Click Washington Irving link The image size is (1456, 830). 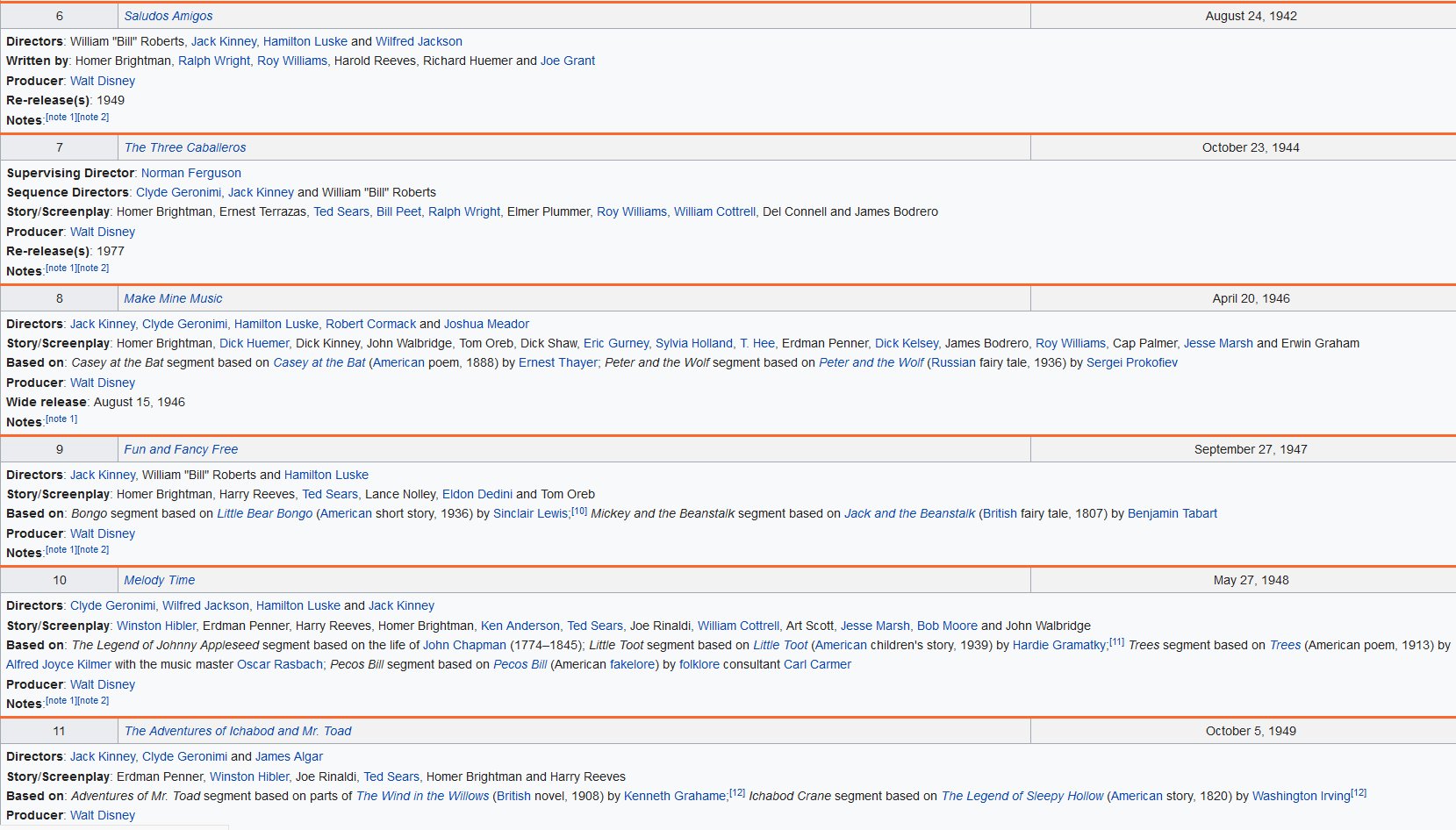[1301, 796]
